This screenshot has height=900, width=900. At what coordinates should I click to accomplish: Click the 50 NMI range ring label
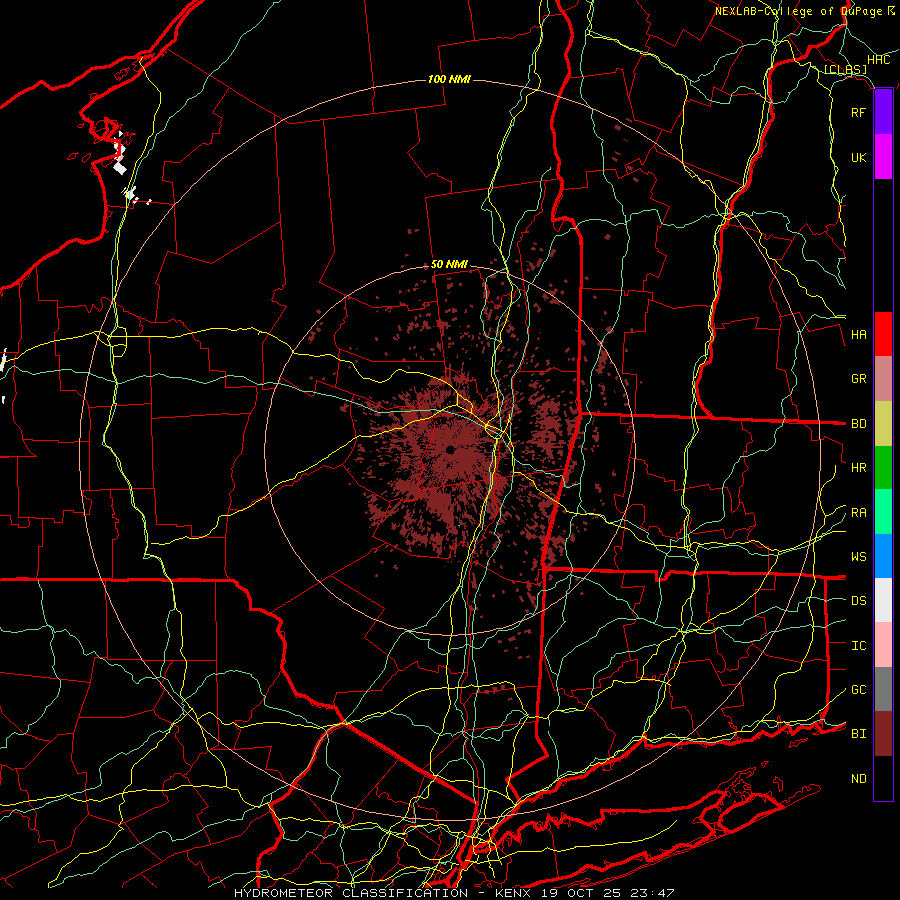point(449,264)
